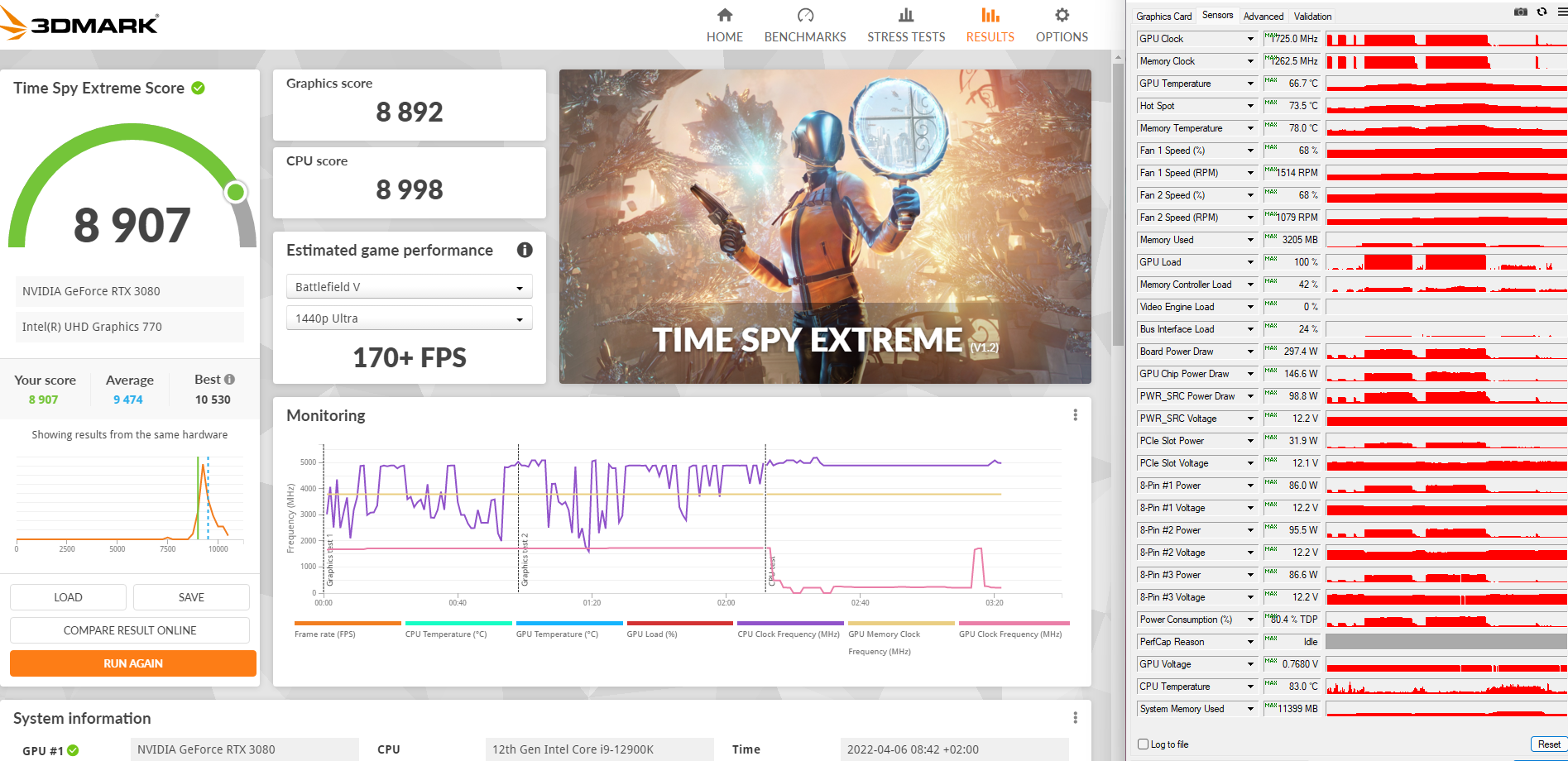1568x761 pixels.
Task: Expand the Hot Spot sensor dropdown
Action: [x=1250, y=106]
